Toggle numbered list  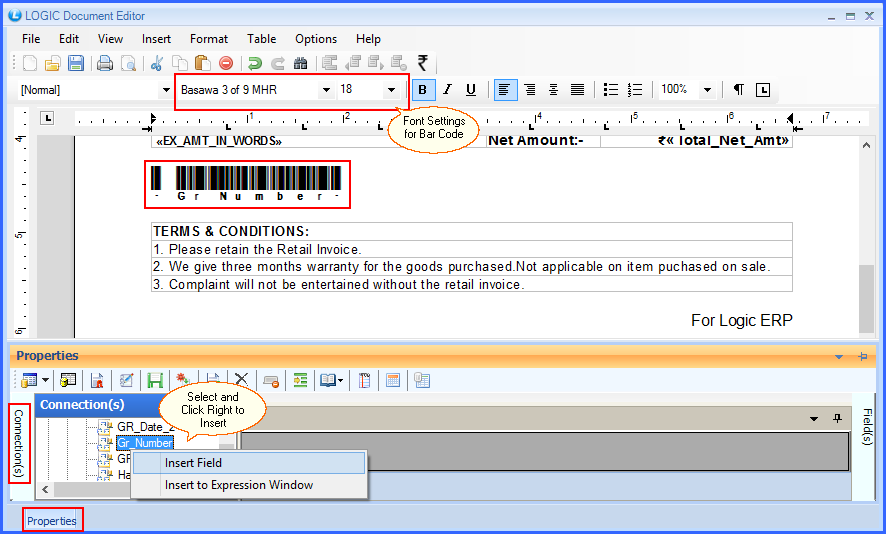pyautogui.click(x=635, y=89)
